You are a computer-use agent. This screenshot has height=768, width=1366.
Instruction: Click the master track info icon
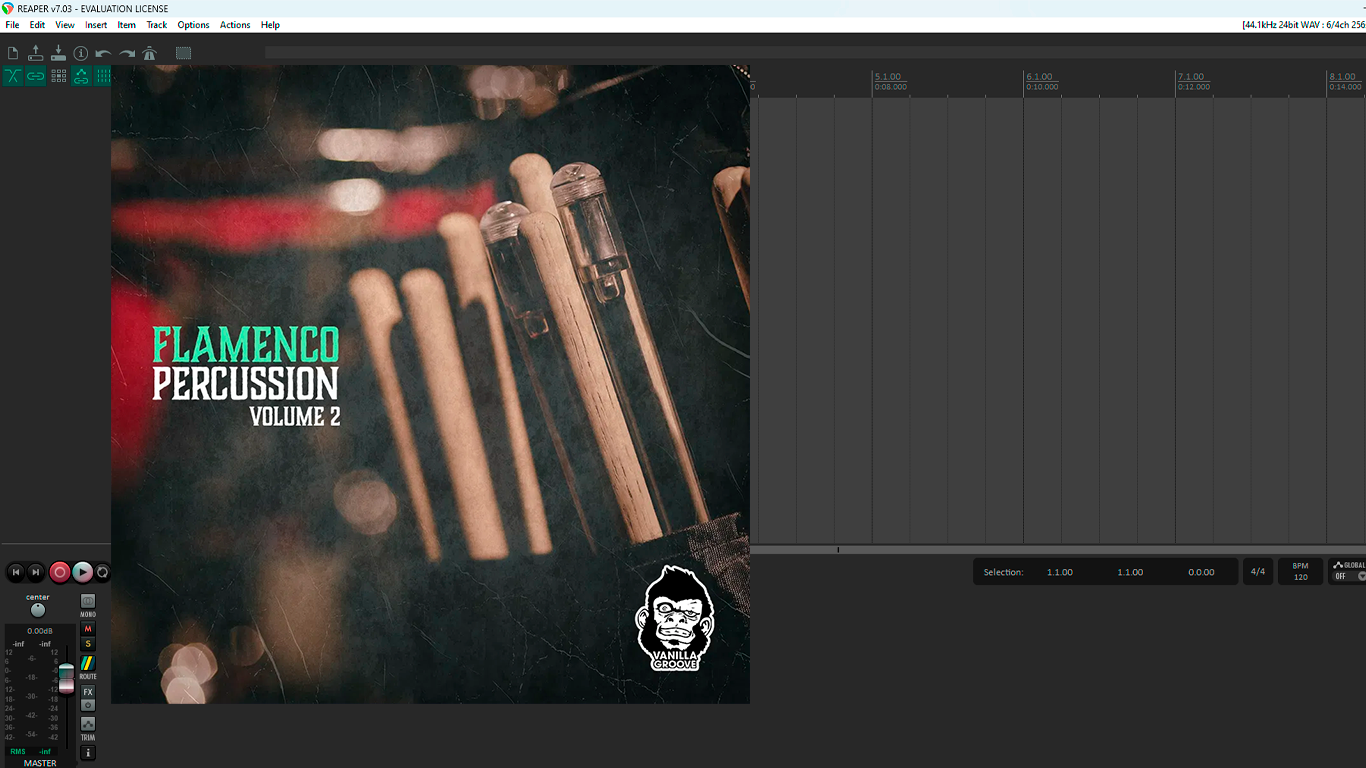click(x=88, y=753)
